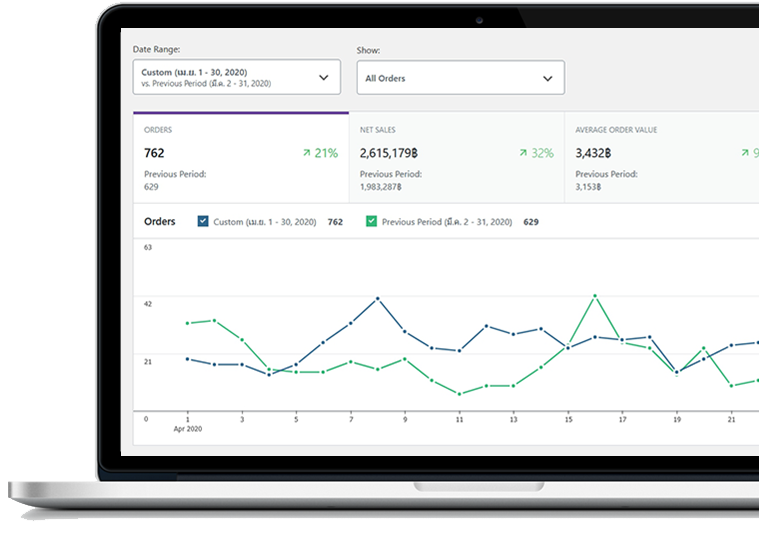759x540 pixels.
Task: Open the Show All Orders dropdown
Action: (x=460, y=78)
